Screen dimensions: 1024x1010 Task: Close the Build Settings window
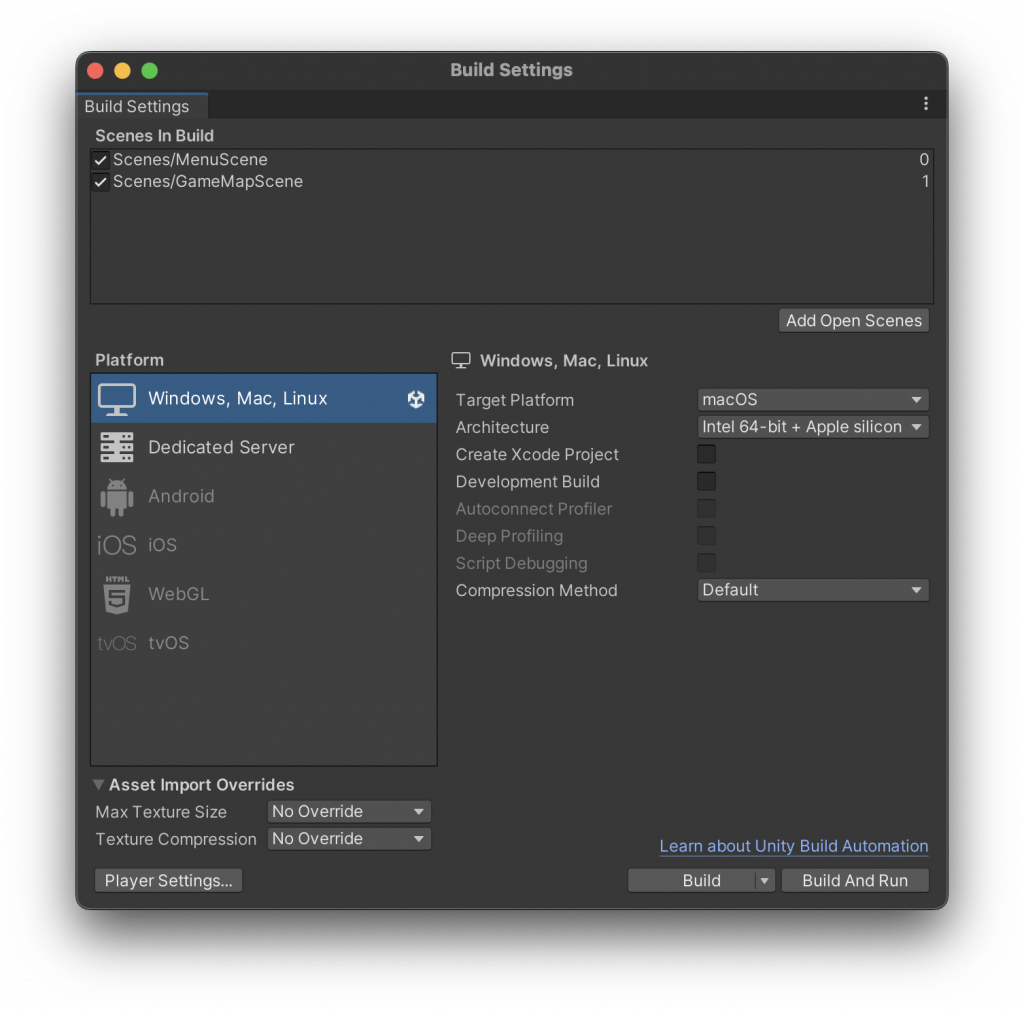[x=95, y=71]
